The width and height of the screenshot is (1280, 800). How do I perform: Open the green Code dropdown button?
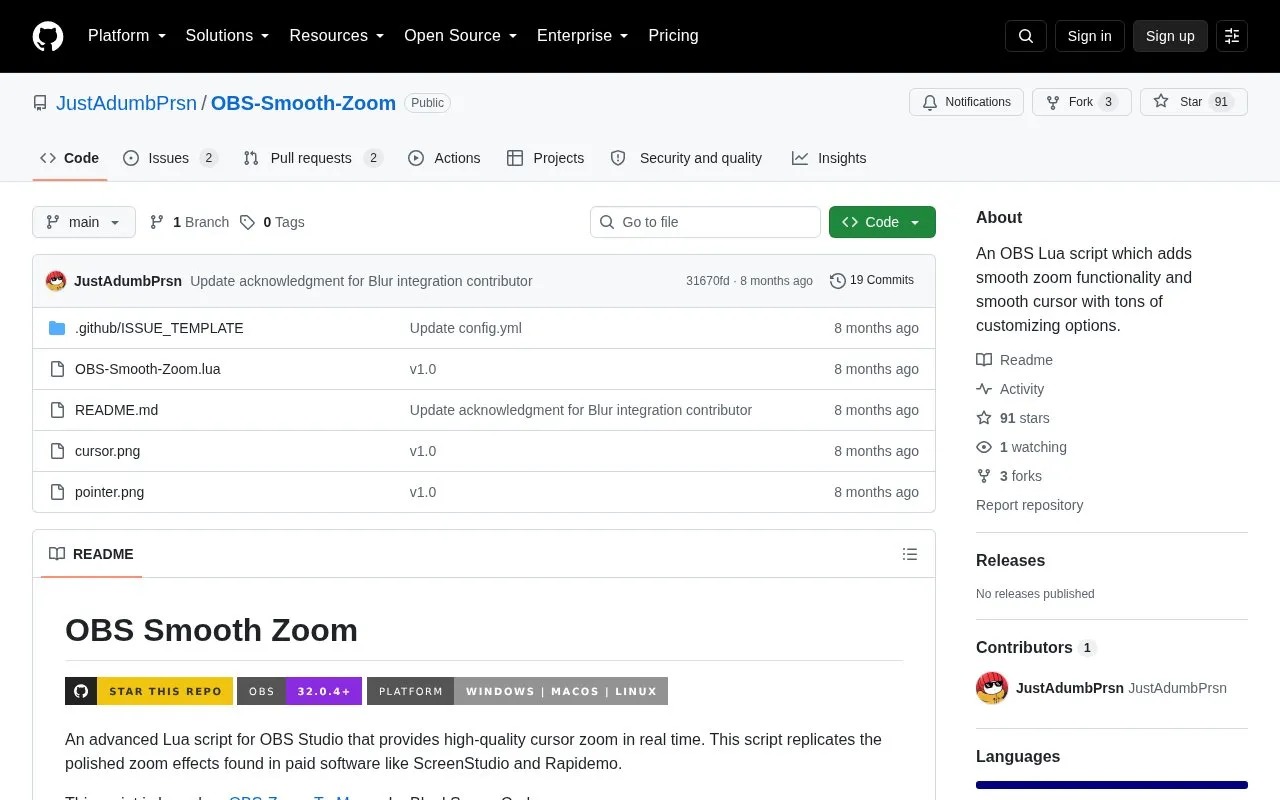coord(882,222)
